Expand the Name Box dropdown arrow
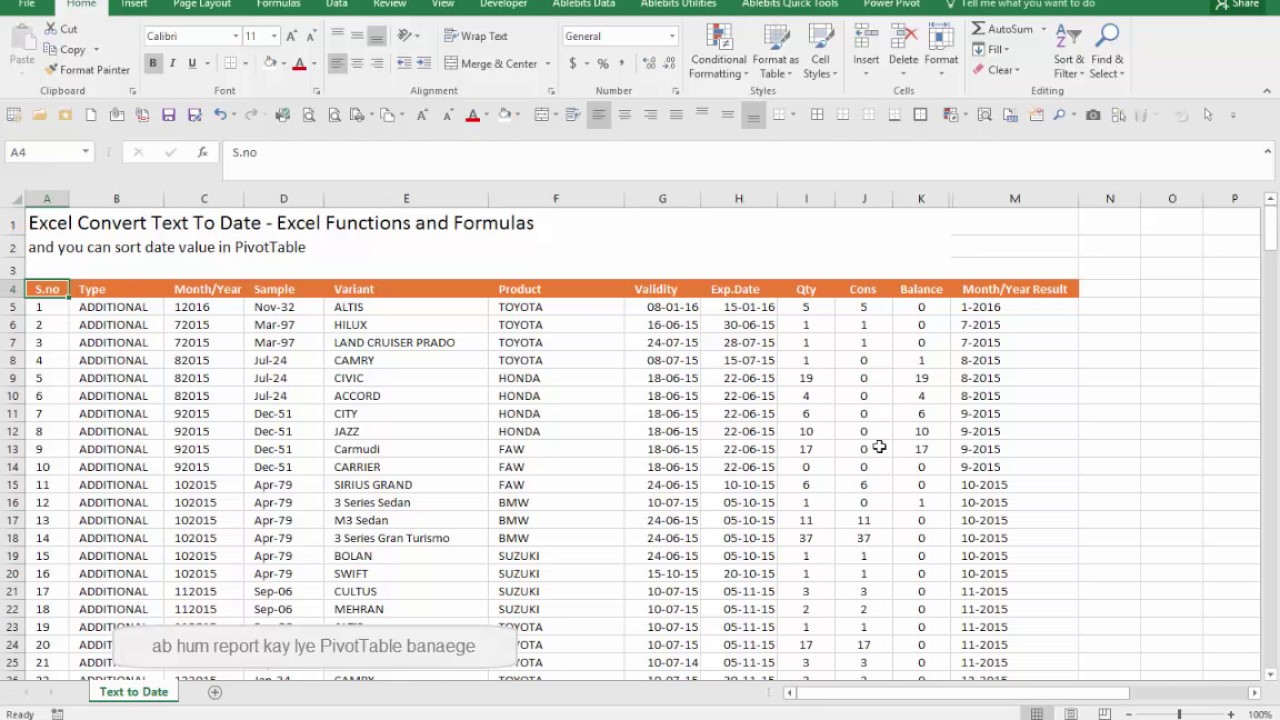 click(86, 152)
